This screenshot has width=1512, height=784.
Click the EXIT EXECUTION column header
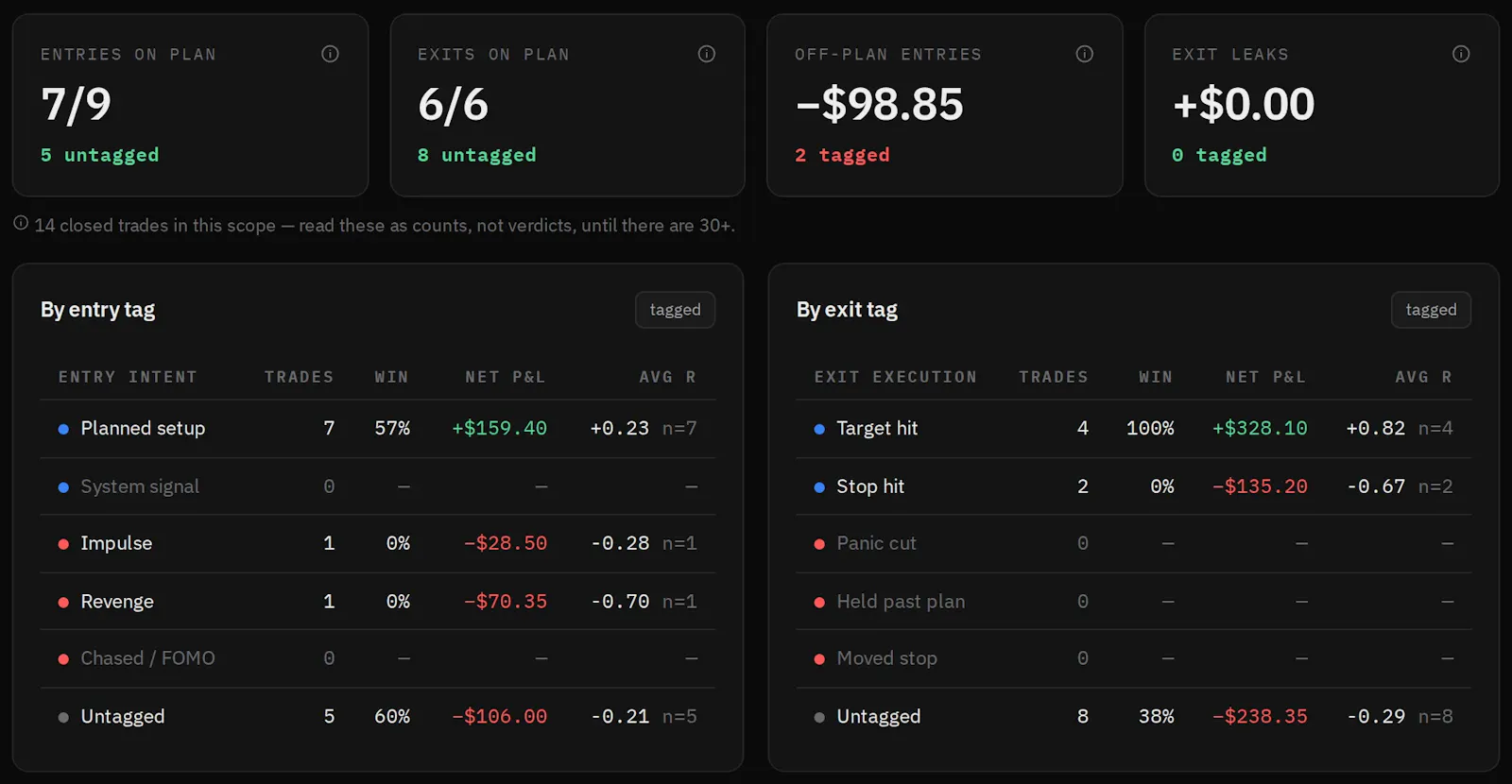[x=896, y=377]
